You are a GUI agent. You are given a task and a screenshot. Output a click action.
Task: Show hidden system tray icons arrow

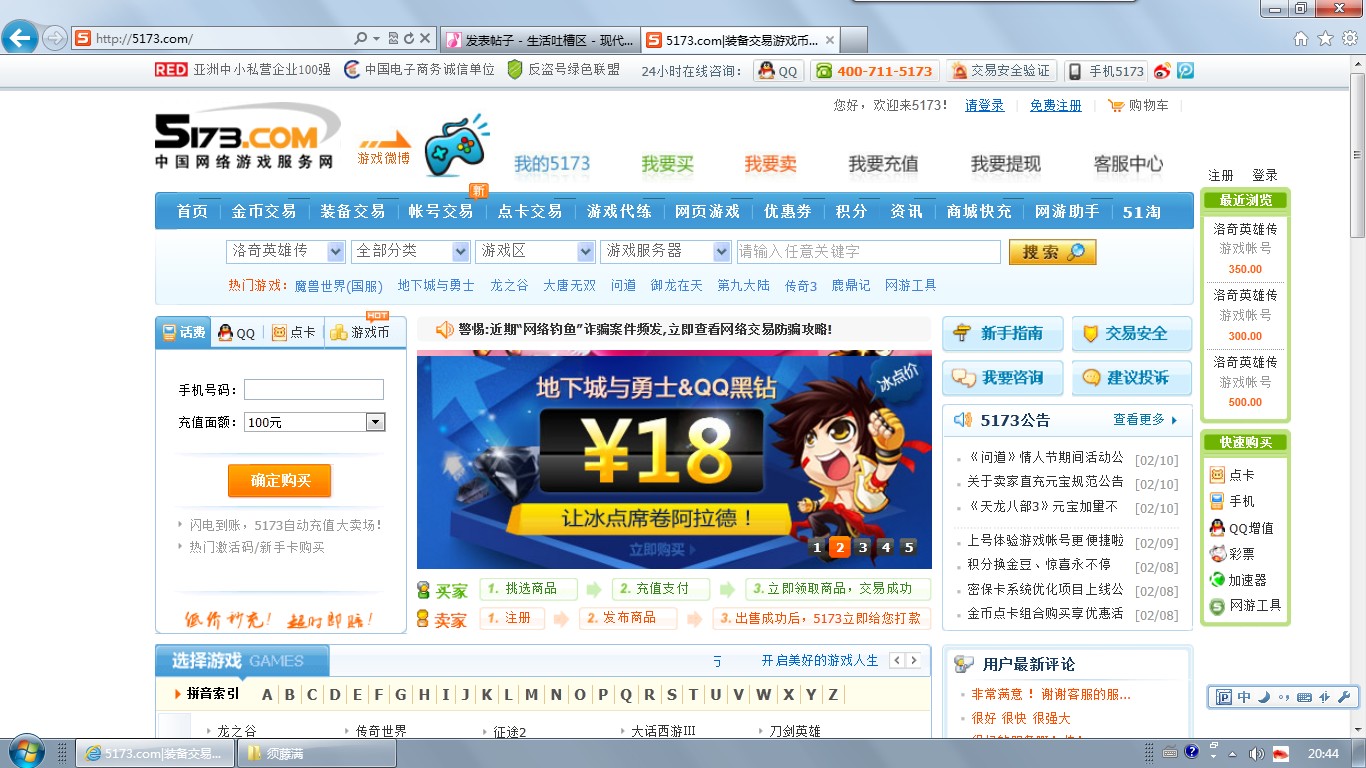[x=1233, y=753]
